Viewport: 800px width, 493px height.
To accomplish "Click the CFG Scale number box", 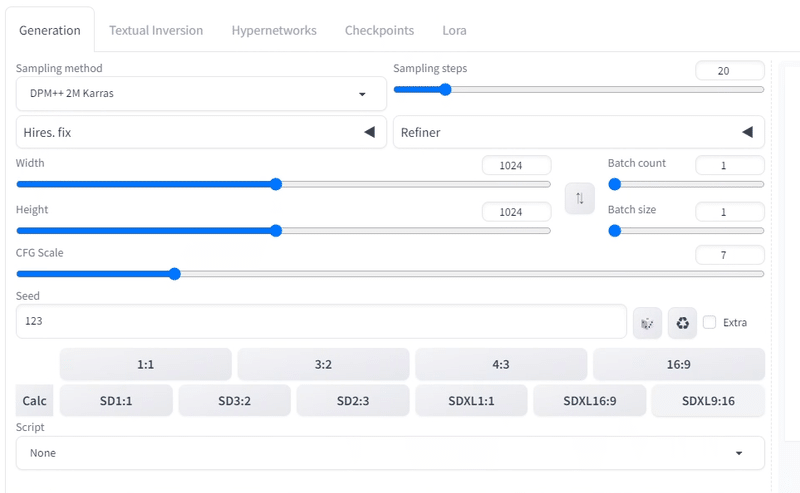I will 730,255.
